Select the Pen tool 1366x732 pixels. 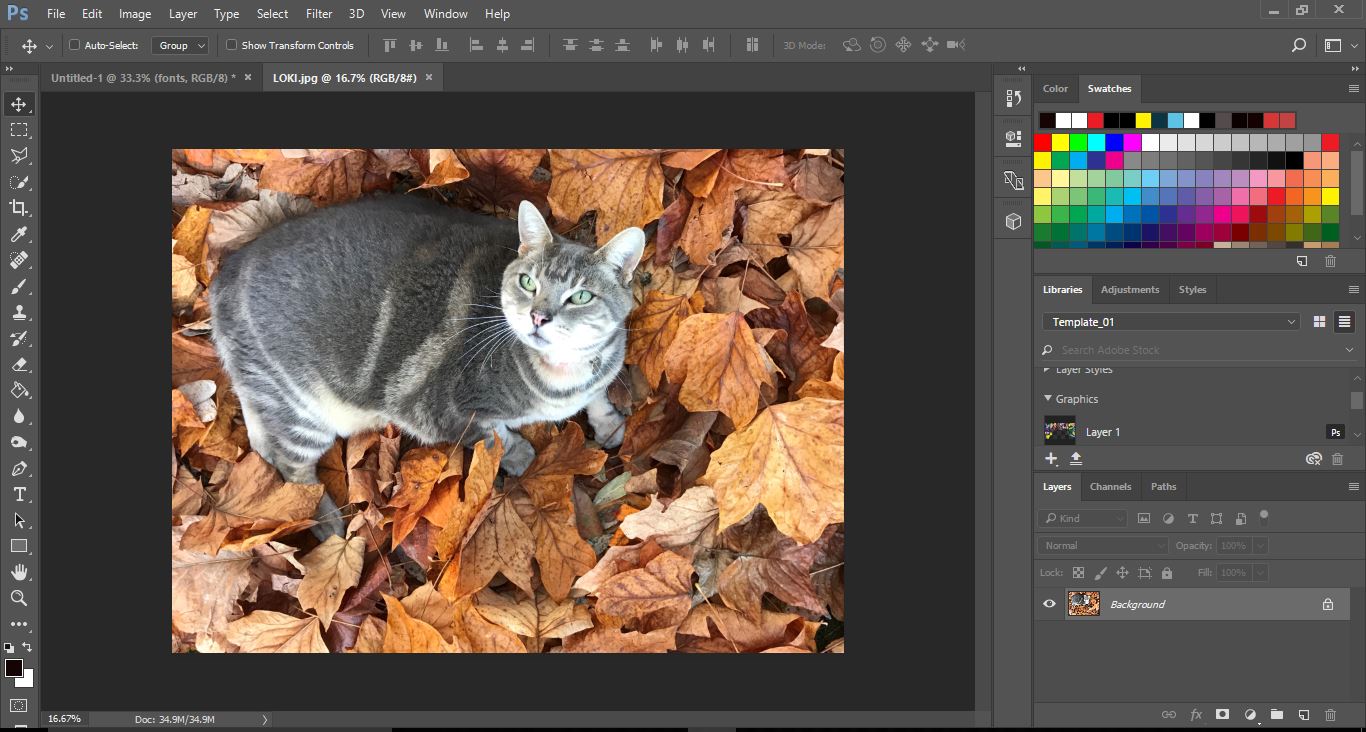pyautogui.click(x=19, y=468)
